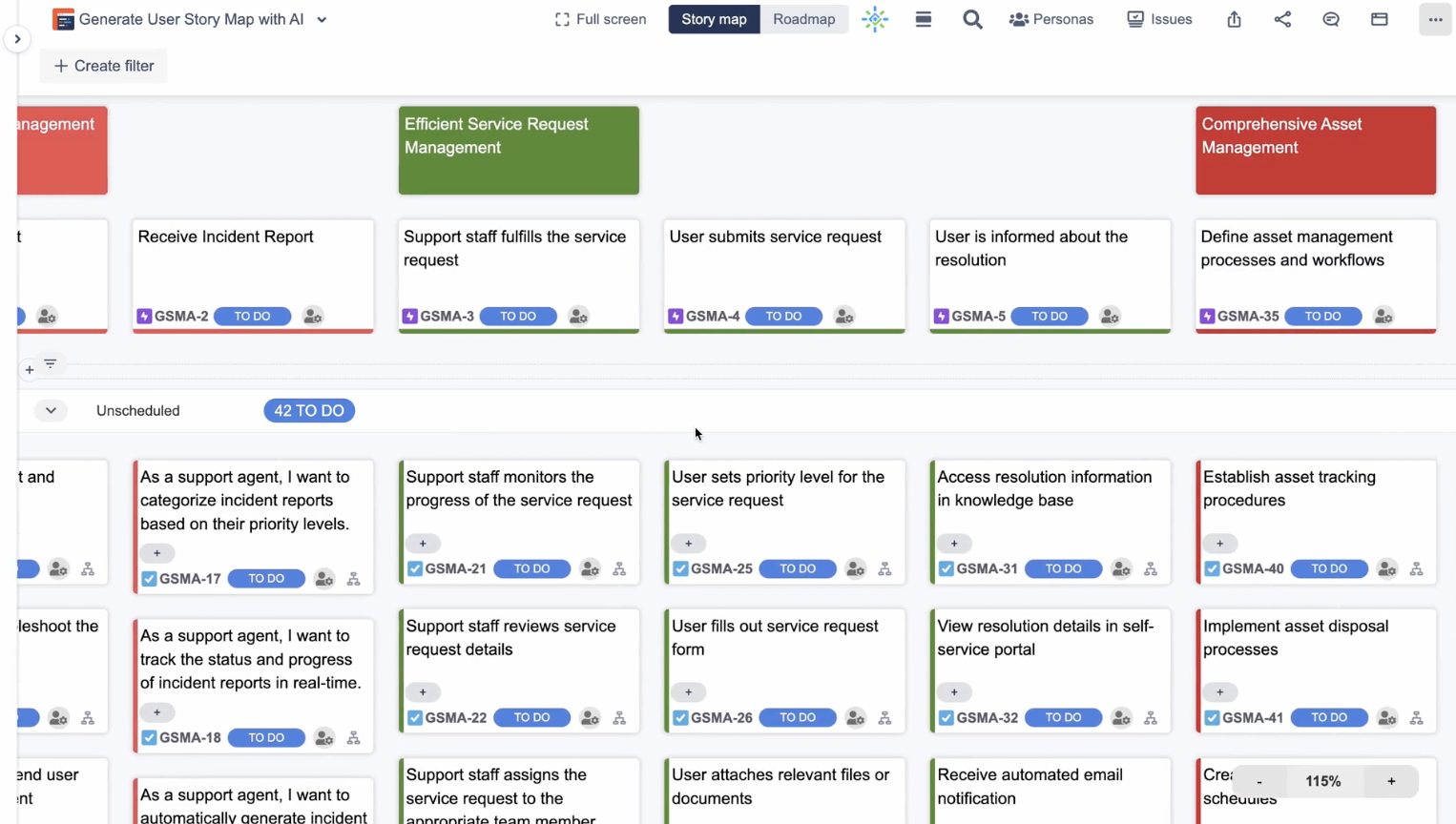1456x824 pixels.
Task: Switch to the Roadmap tab
Action: [803, 19]
